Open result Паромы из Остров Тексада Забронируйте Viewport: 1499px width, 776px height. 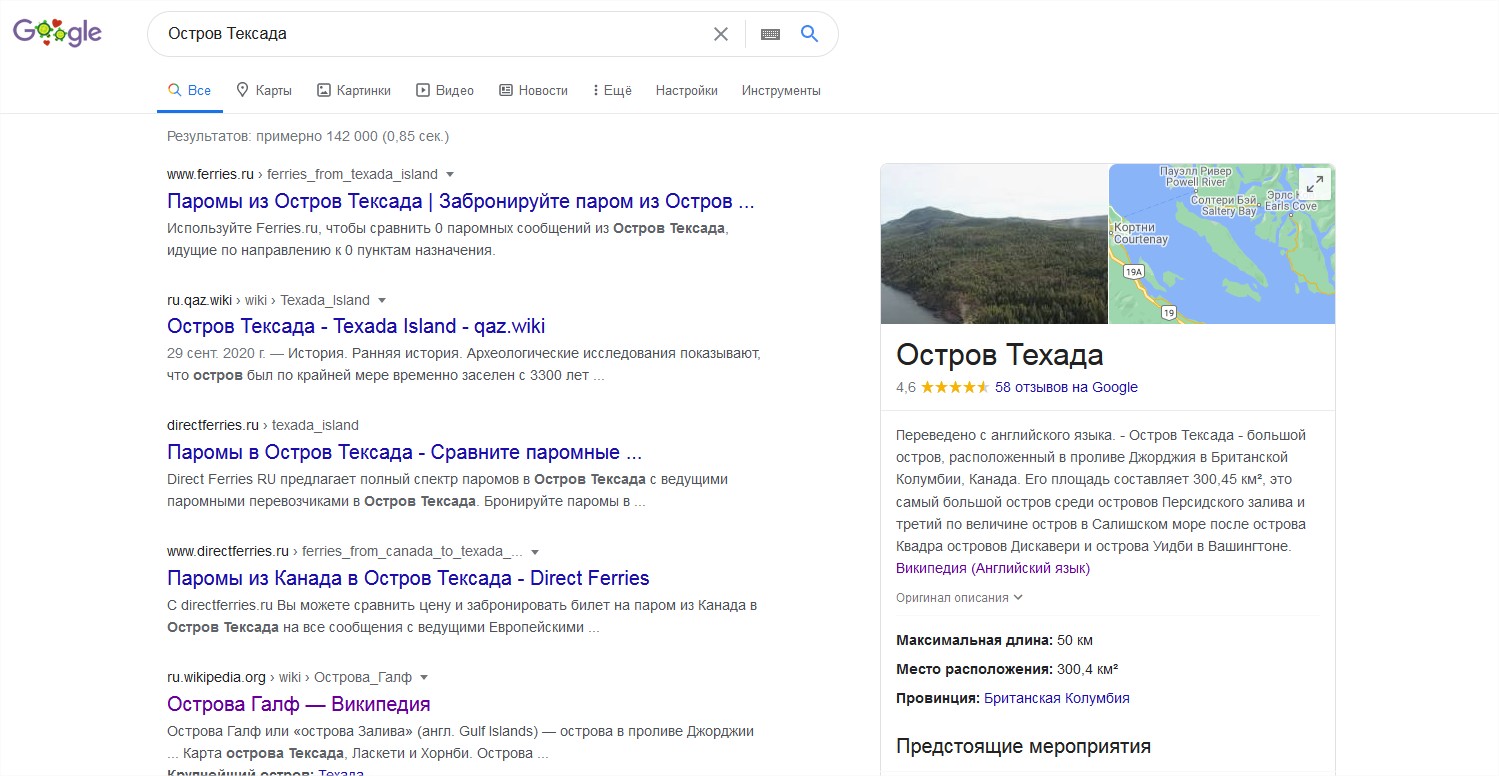[x=461, y=201]
